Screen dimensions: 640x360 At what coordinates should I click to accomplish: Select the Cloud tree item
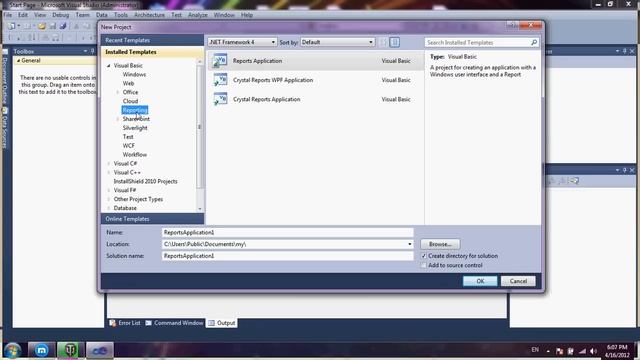tap(130, 101)
